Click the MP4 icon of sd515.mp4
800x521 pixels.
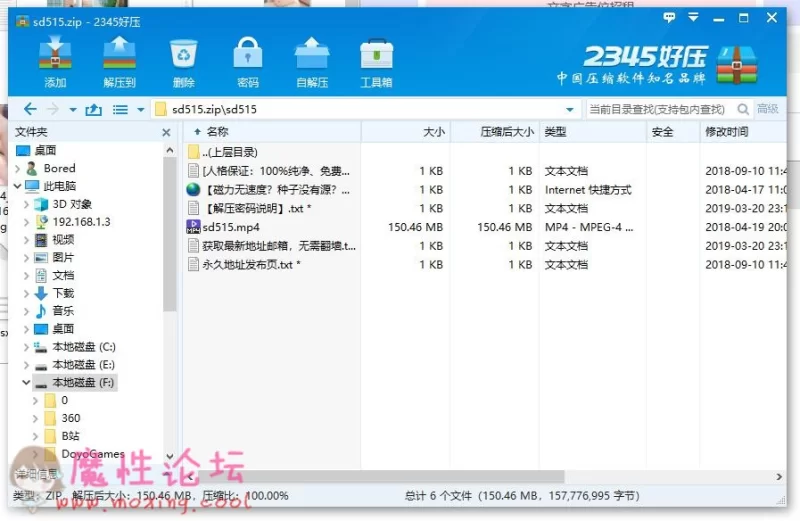[x=193, y=227]
